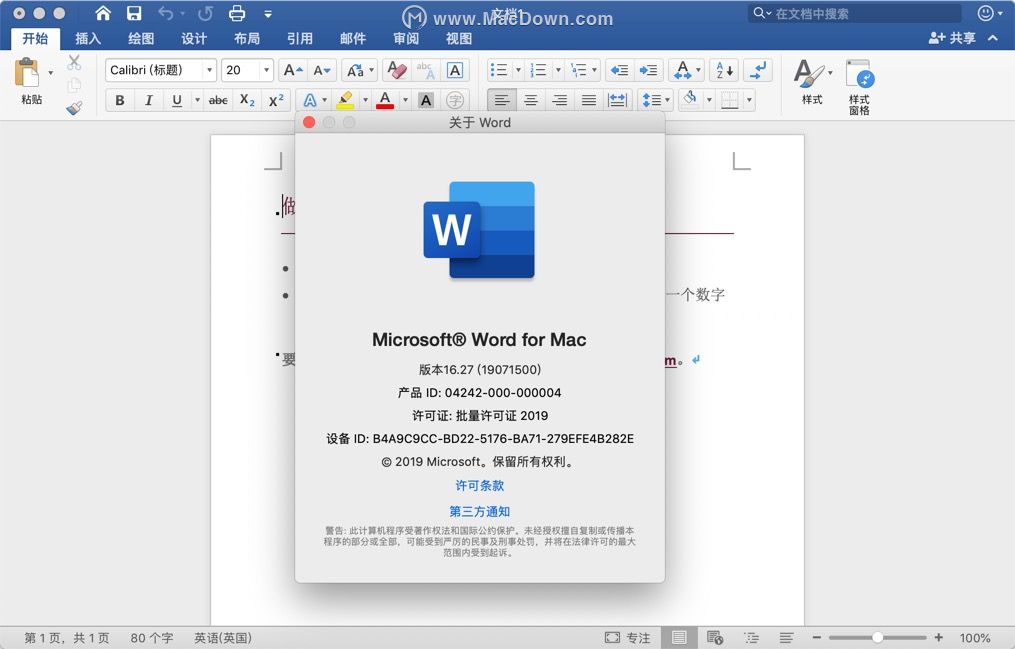Justify the paragraph text
Screen dimensions: 1015x649
point(589,100)
